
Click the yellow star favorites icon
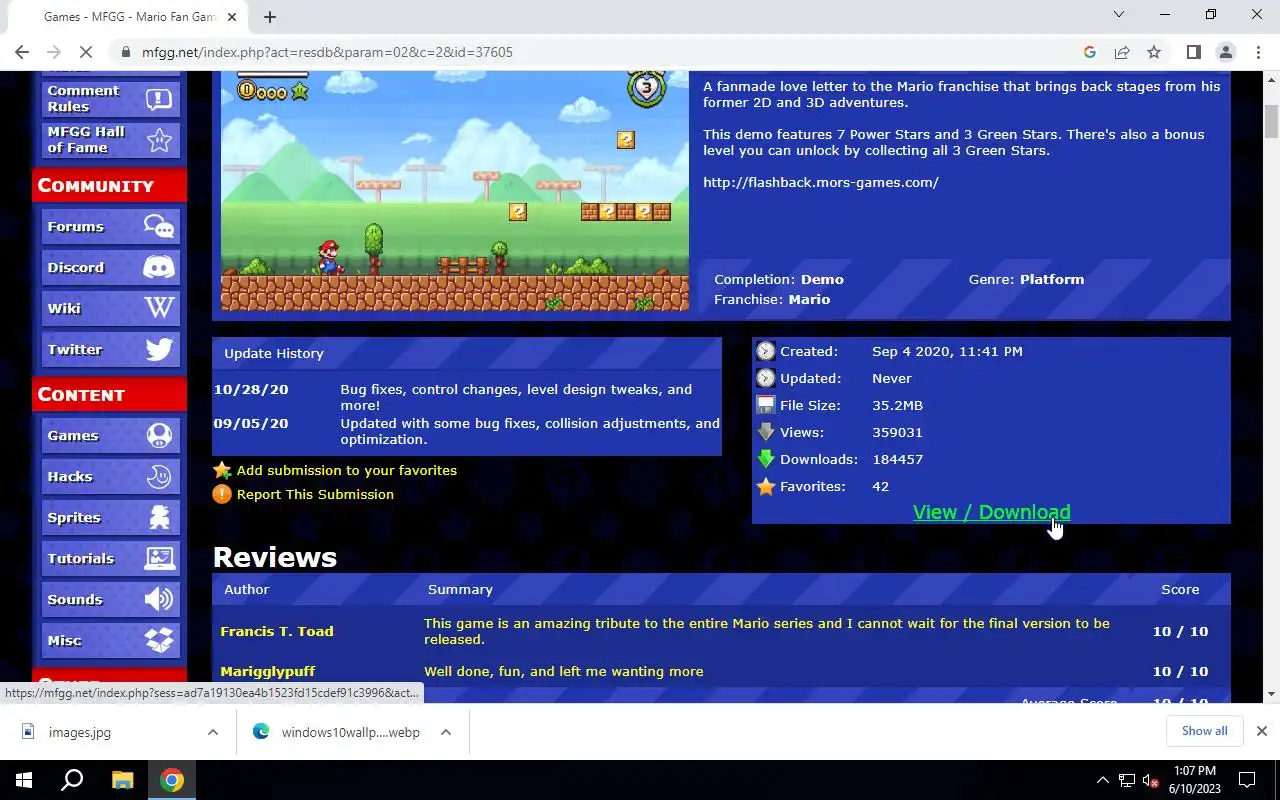click(222, 470)
